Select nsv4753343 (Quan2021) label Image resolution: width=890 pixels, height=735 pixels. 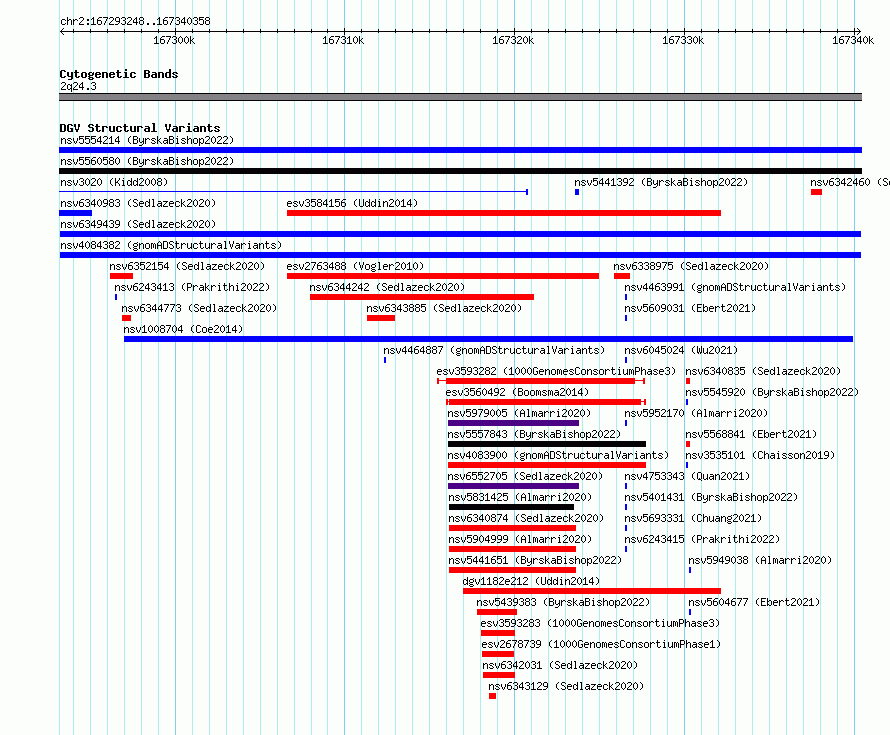point(687,476)
